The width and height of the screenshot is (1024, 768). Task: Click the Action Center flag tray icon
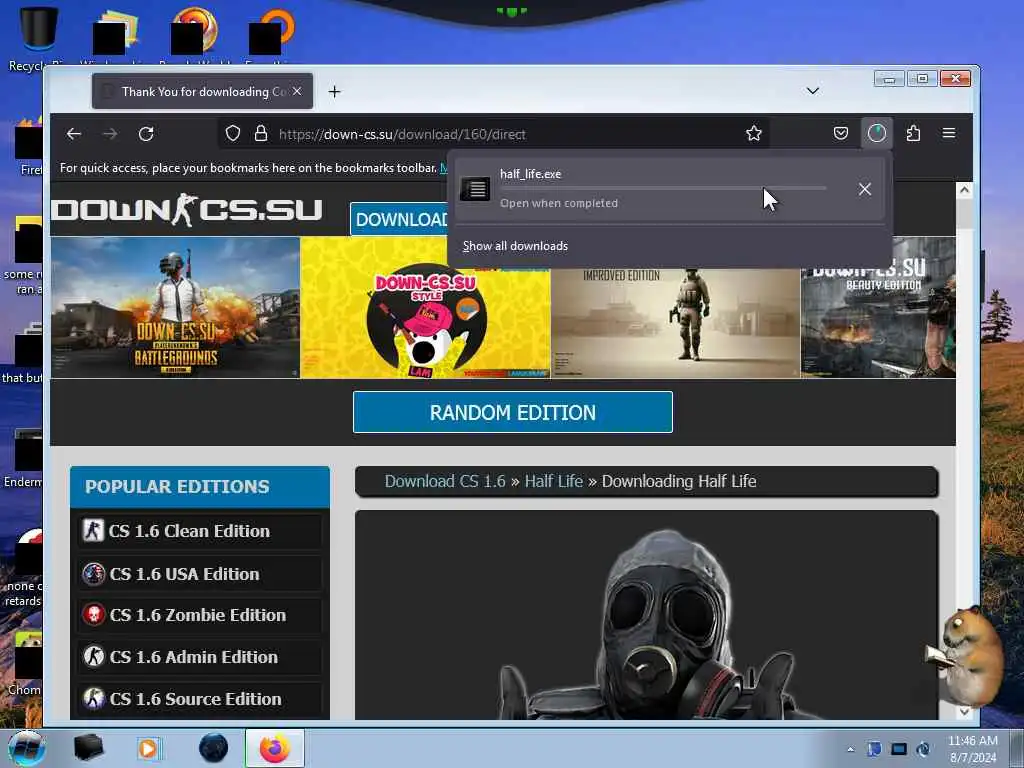pos(874,749)
